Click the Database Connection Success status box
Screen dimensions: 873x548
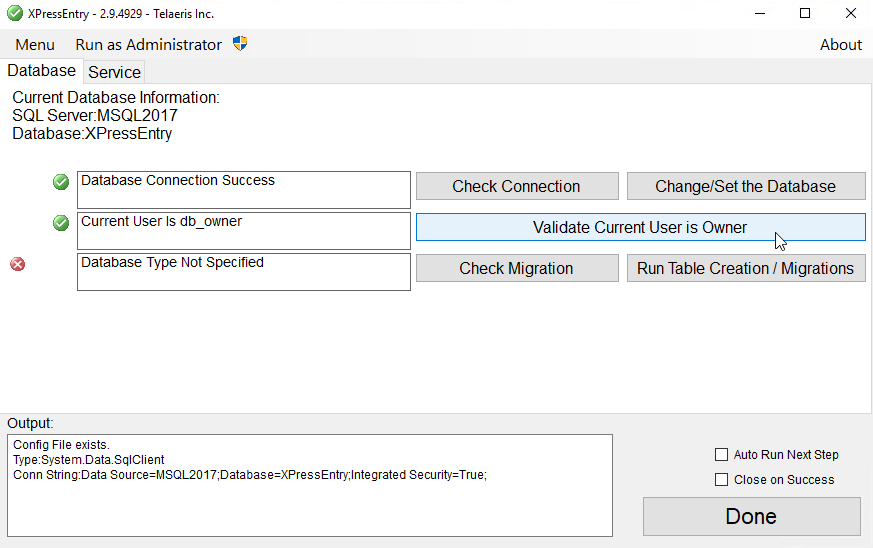[x=244, y=190]
